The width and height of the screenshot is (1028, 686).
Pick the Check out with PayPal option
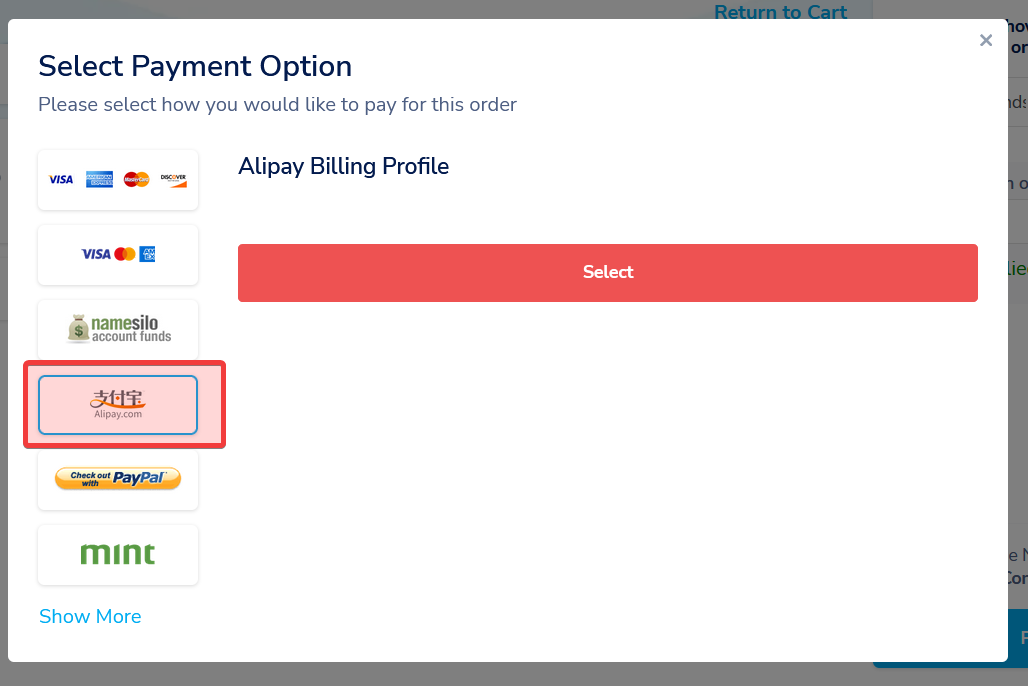point(118,479)
